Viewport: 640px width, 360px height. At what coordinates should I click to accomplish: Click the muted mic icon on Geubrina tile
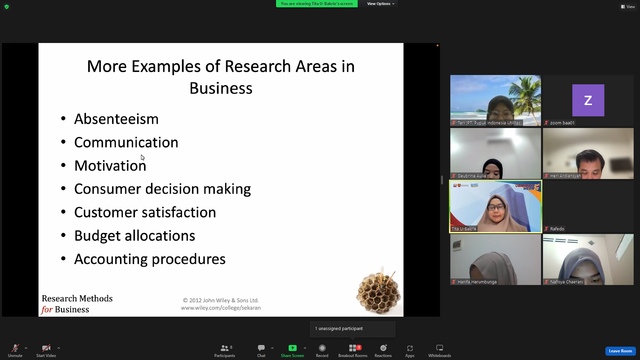(x=453, y=176)
